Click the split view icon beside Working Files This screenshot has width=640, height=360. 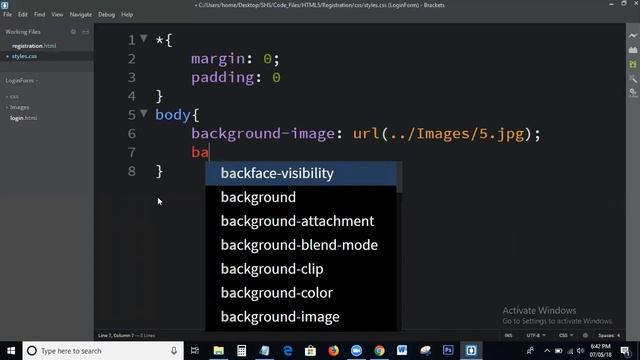click(85, 31)
